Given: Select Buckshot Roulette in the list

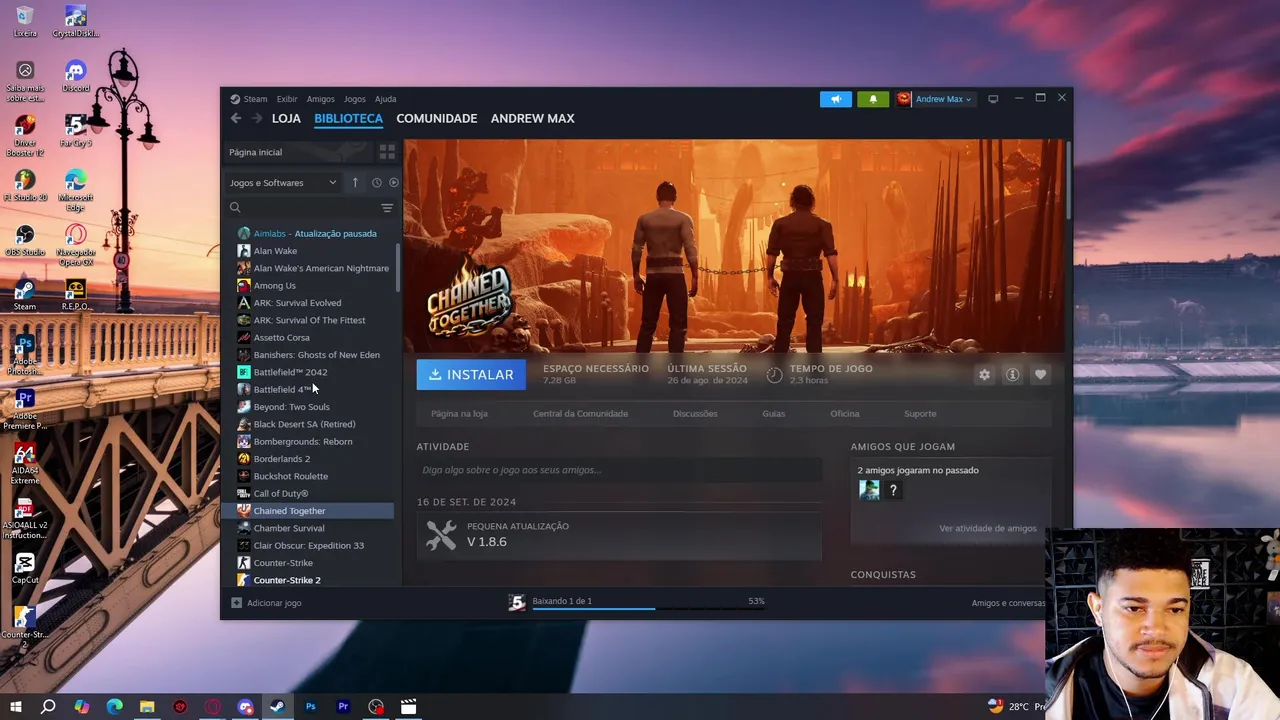Looking at the screenshot, I should point(315,476).
